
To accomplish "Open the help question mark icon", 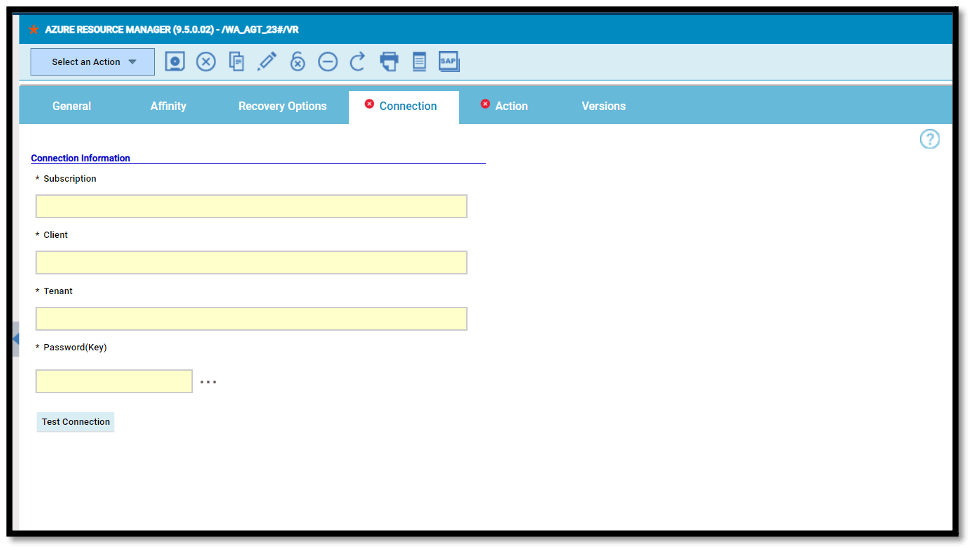I will pos(929,139).
